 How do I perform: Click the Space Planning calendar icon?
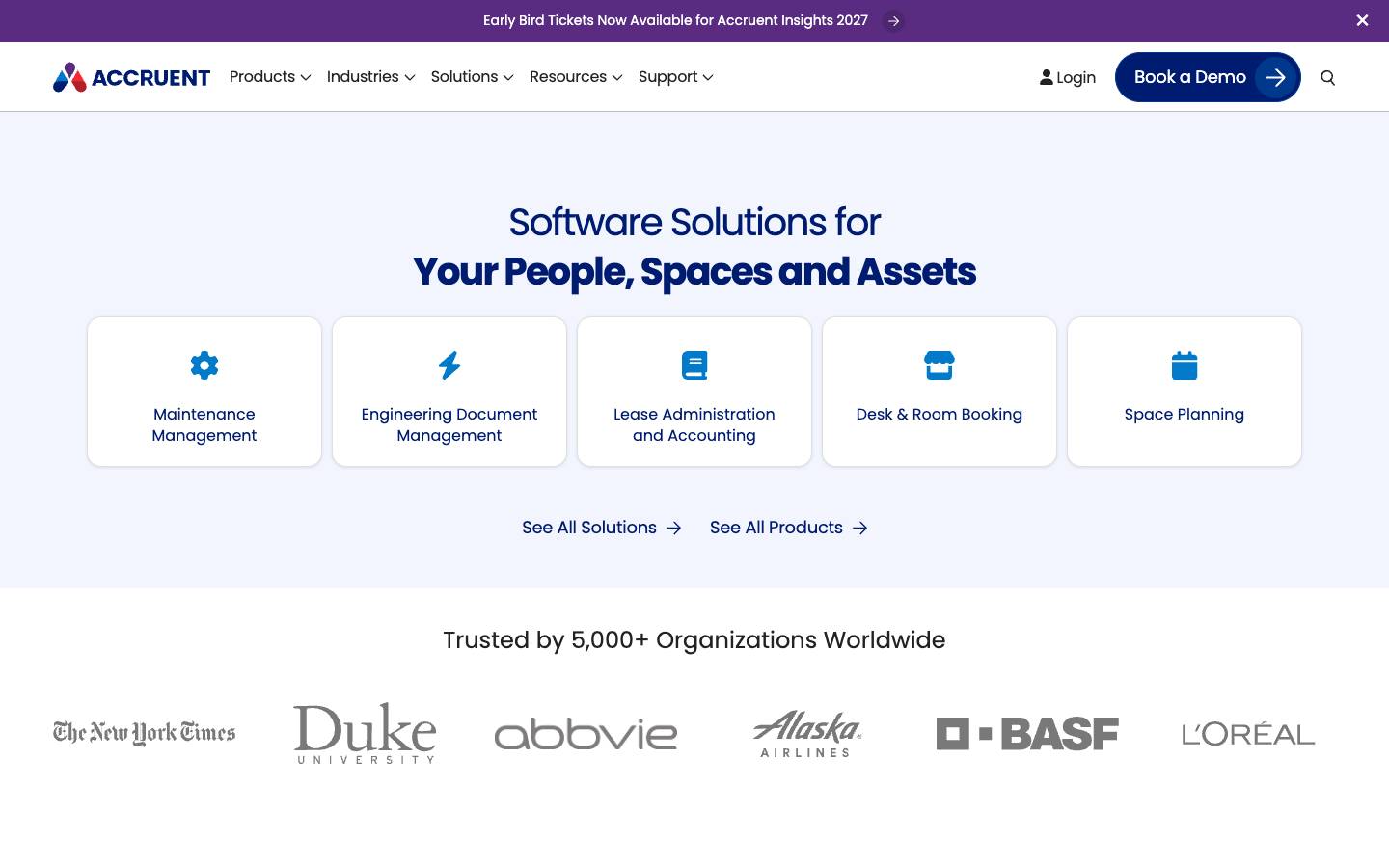[x=1185, y=366]
